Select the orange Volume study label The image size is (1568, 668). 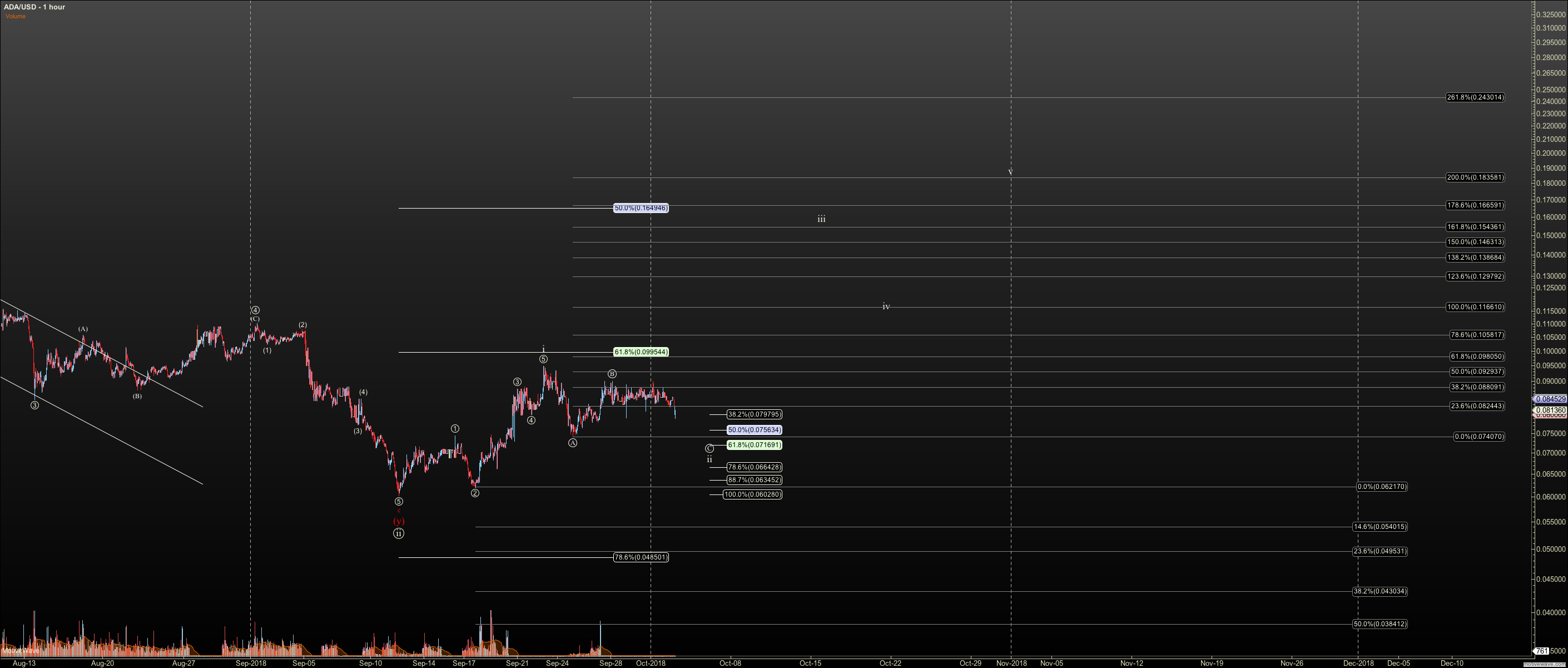click(16, 17)
